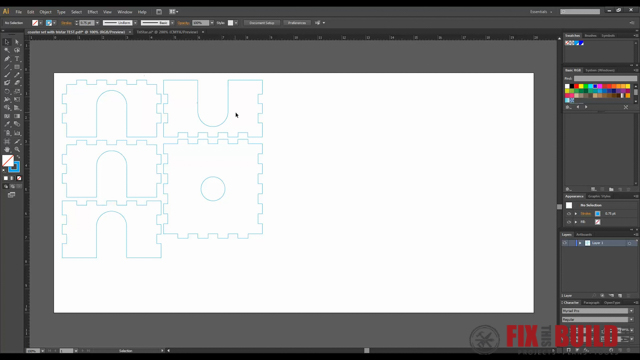The height and width of the screenshot is (360, 640).
Task: Choose the Hand tool
Action: click(7, 149)
